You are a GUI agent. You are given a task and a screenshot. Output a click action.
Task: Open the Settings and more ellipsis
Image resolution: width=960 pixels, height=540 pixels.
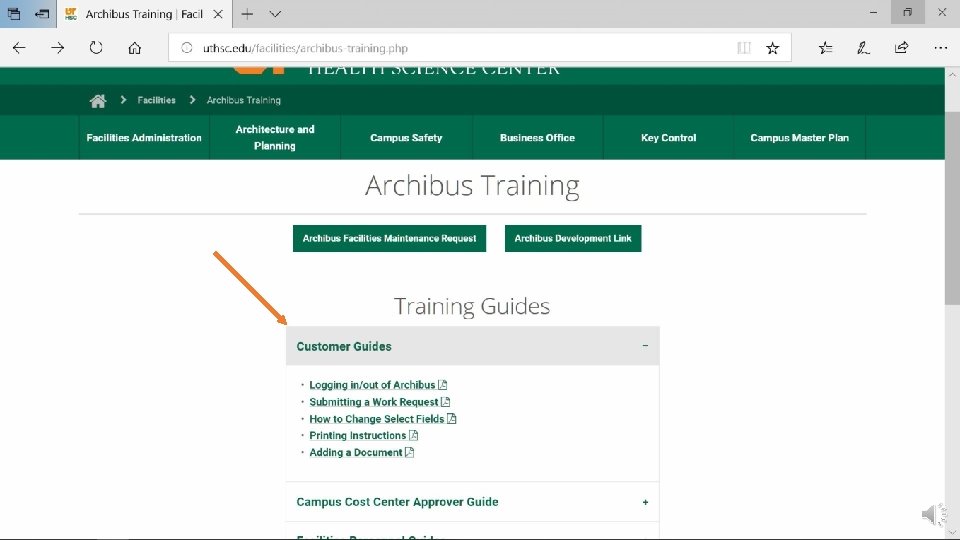[x=941, y=48]
